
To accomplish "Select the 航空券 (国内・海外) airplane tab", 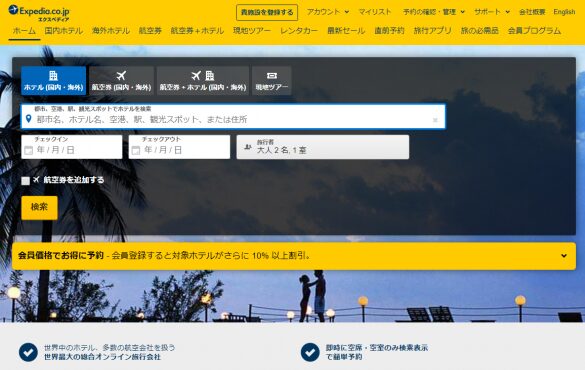I will coord(121,81).
